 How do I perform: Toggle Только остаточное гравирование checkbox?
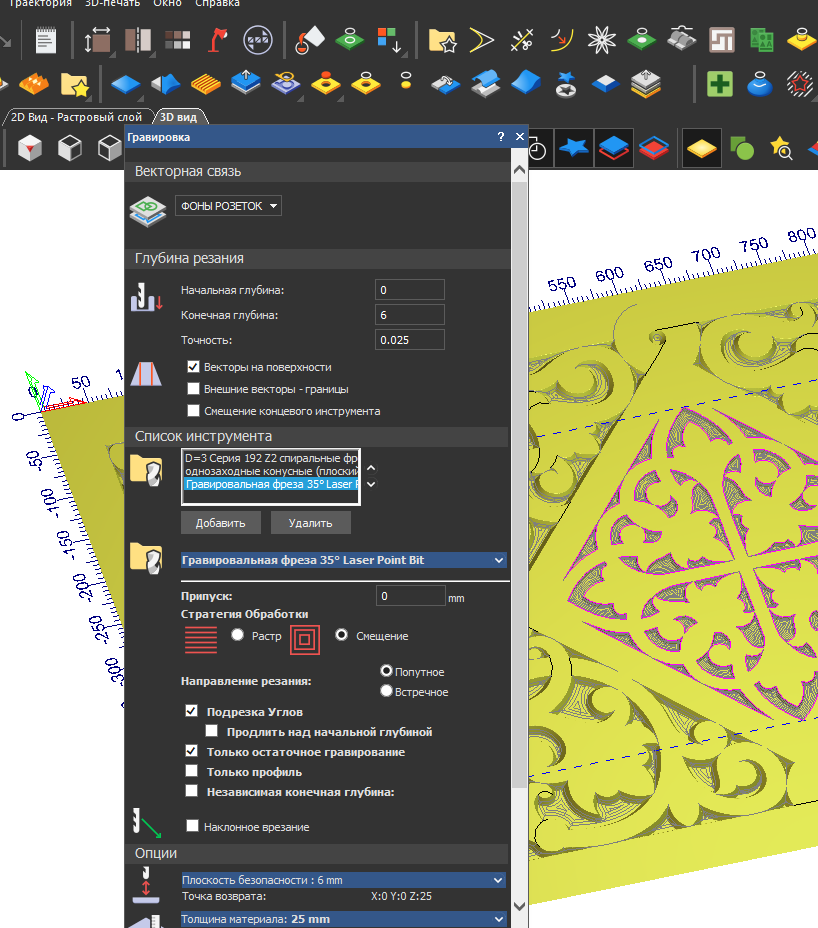[191, 751]
